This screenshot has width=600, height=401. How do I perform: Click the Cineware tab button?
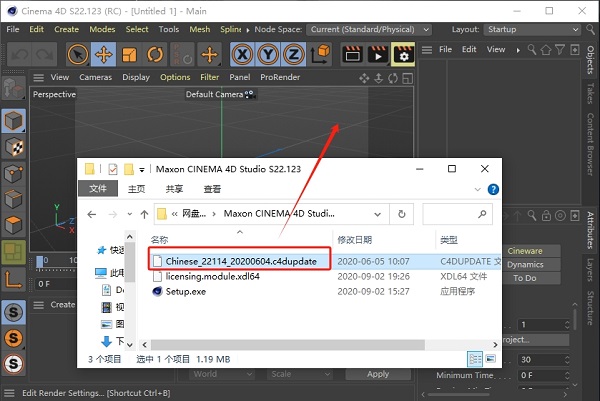tap(524, 251)
